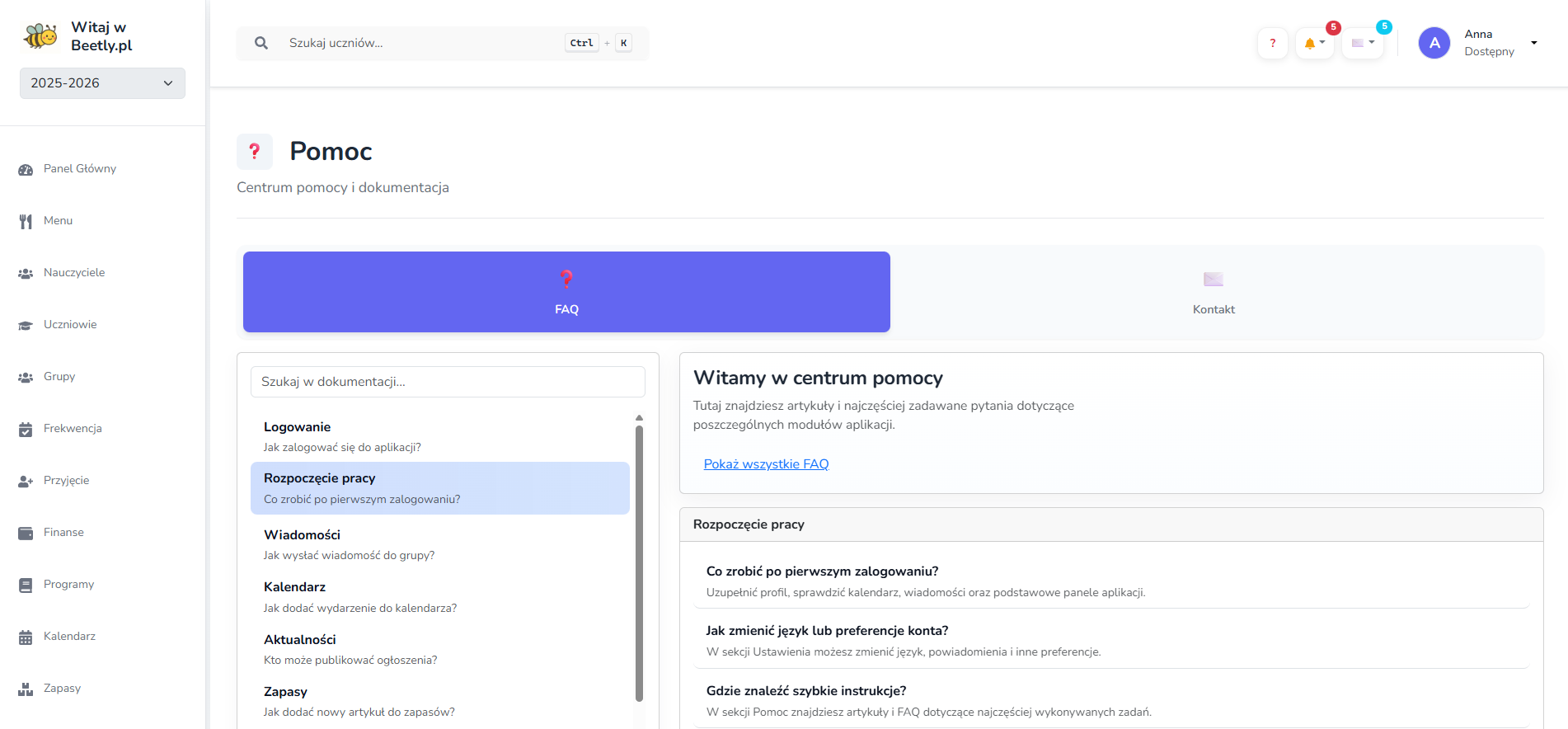The width and height of the screenshot is (1568, 729).
Task: Go to Panel Główny
Action: pyautogui.click(x=80, y=169)
